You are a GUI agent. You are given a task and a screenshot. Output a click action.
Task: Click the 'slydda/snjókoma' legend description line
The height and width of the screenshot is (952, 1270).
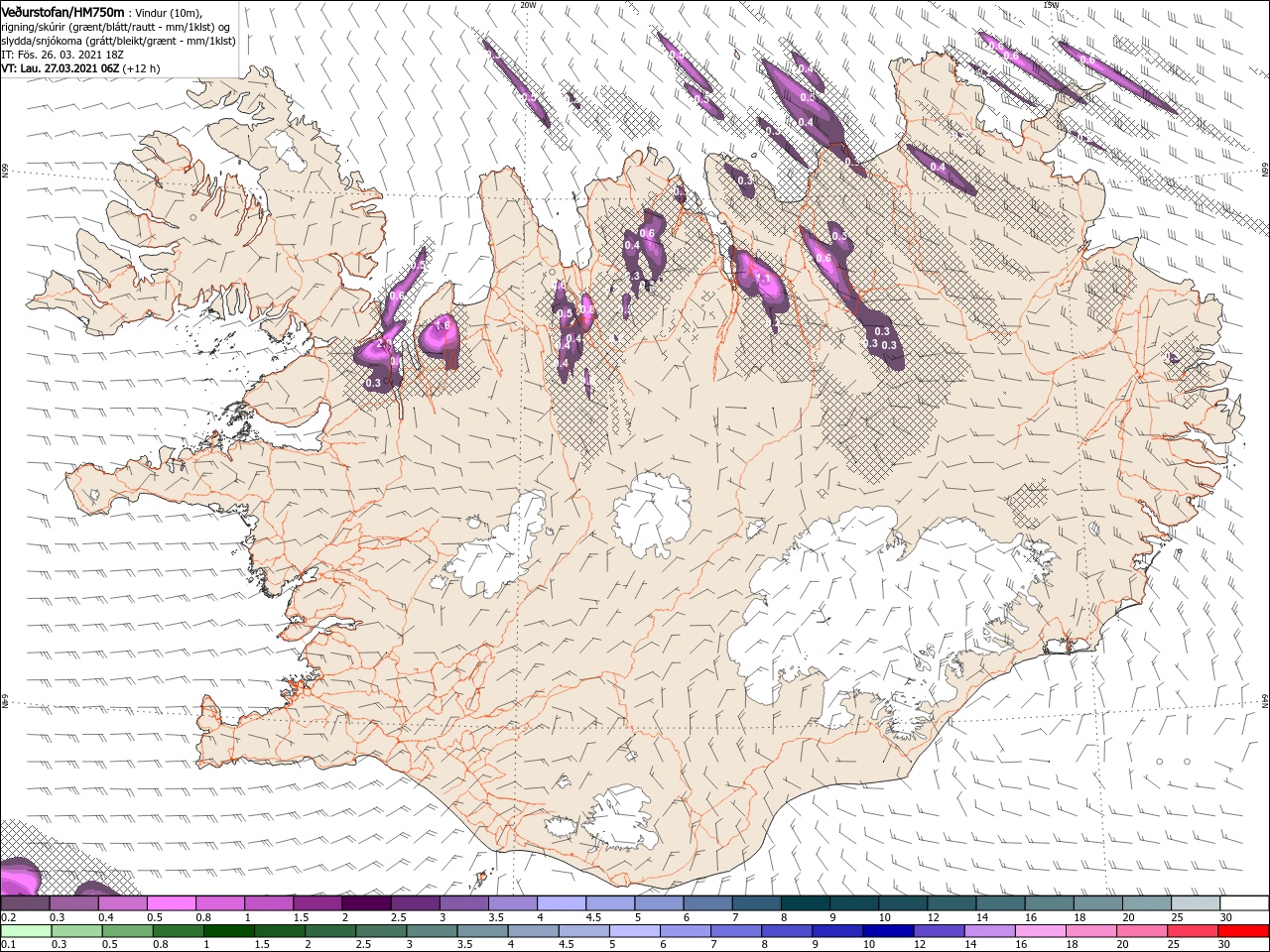tap(116, 41)
